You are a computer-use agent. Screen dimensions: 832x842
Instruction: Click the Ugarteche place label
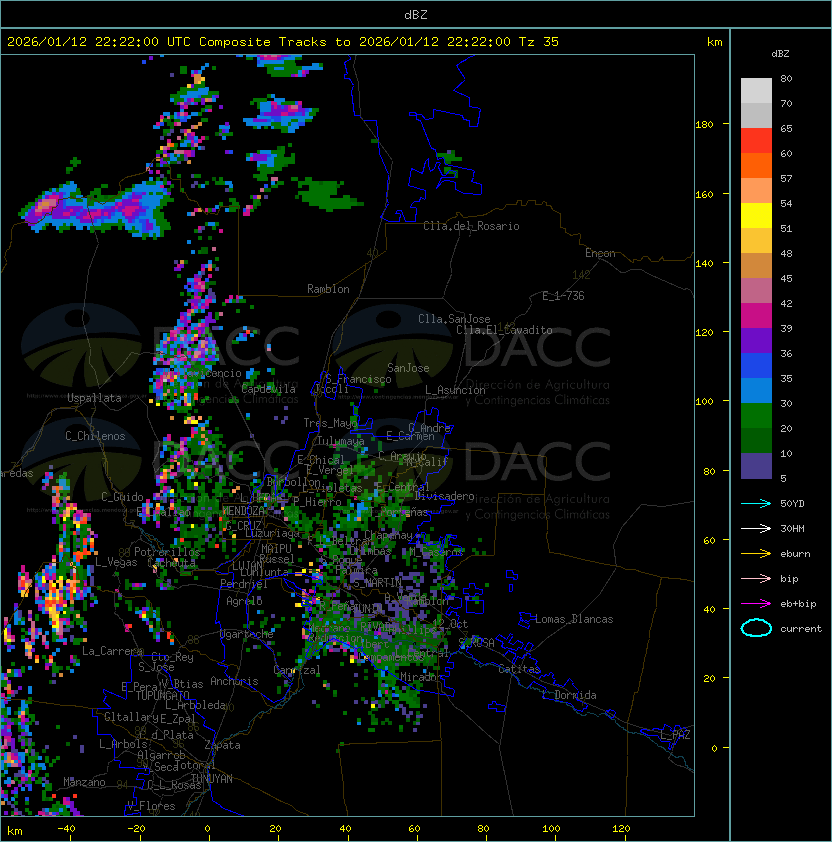[247, 634]
